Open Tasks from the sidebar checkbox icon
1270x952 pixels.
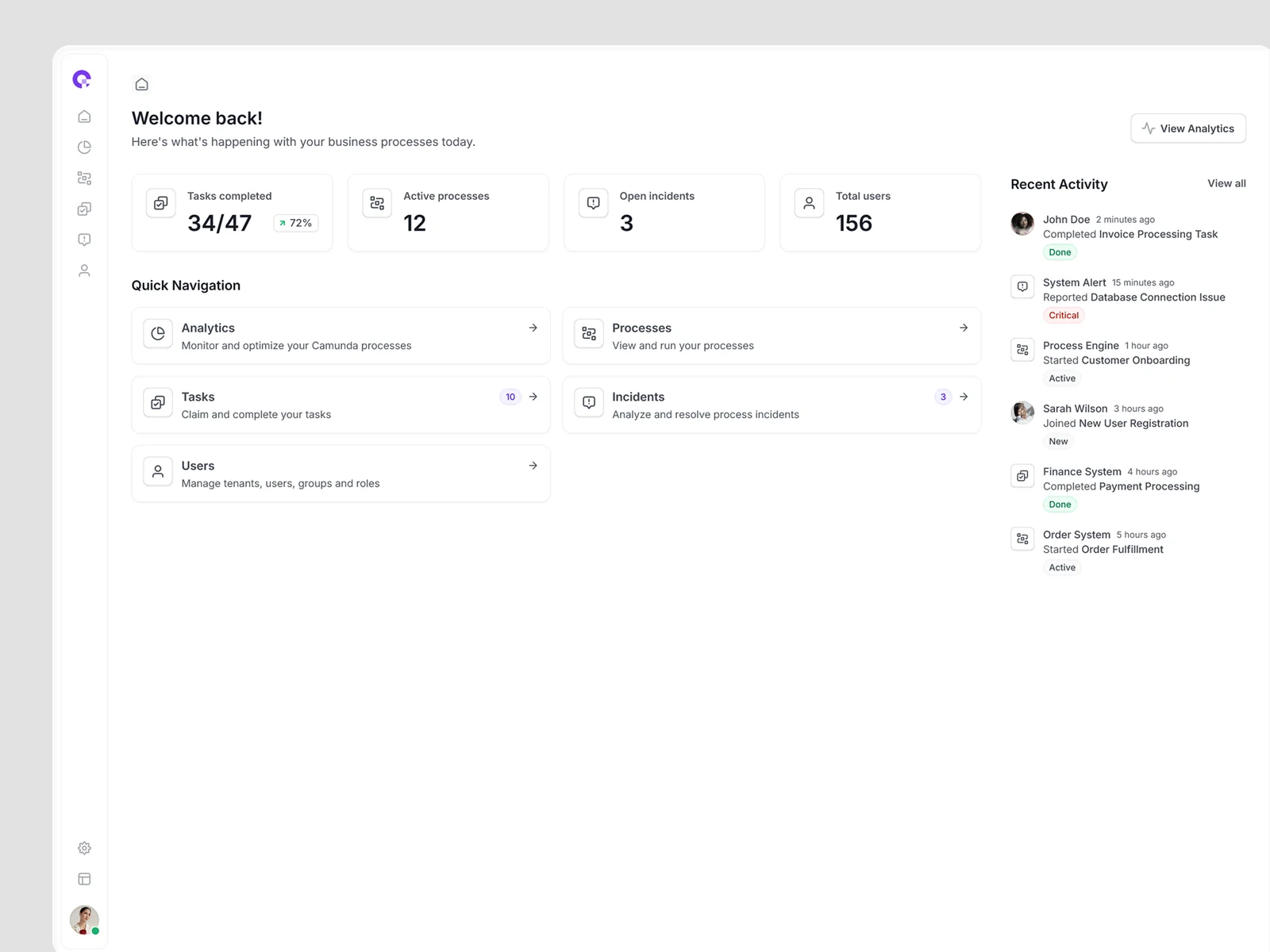[84, 209]
